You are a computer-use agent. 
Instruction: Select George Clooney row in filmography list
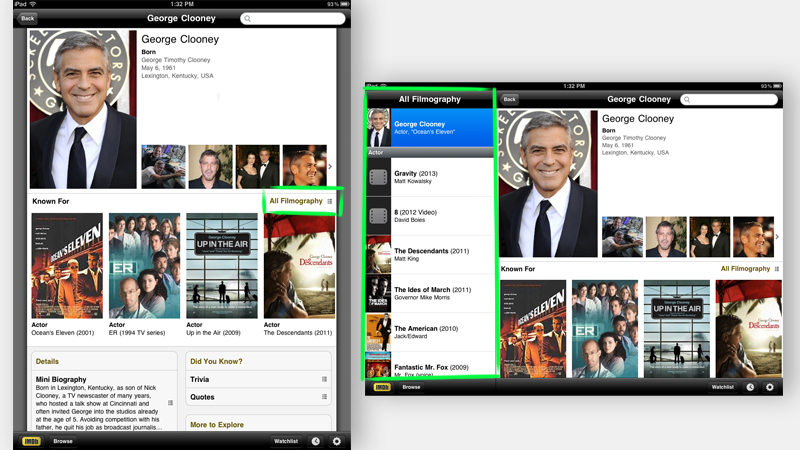(430, 128)
